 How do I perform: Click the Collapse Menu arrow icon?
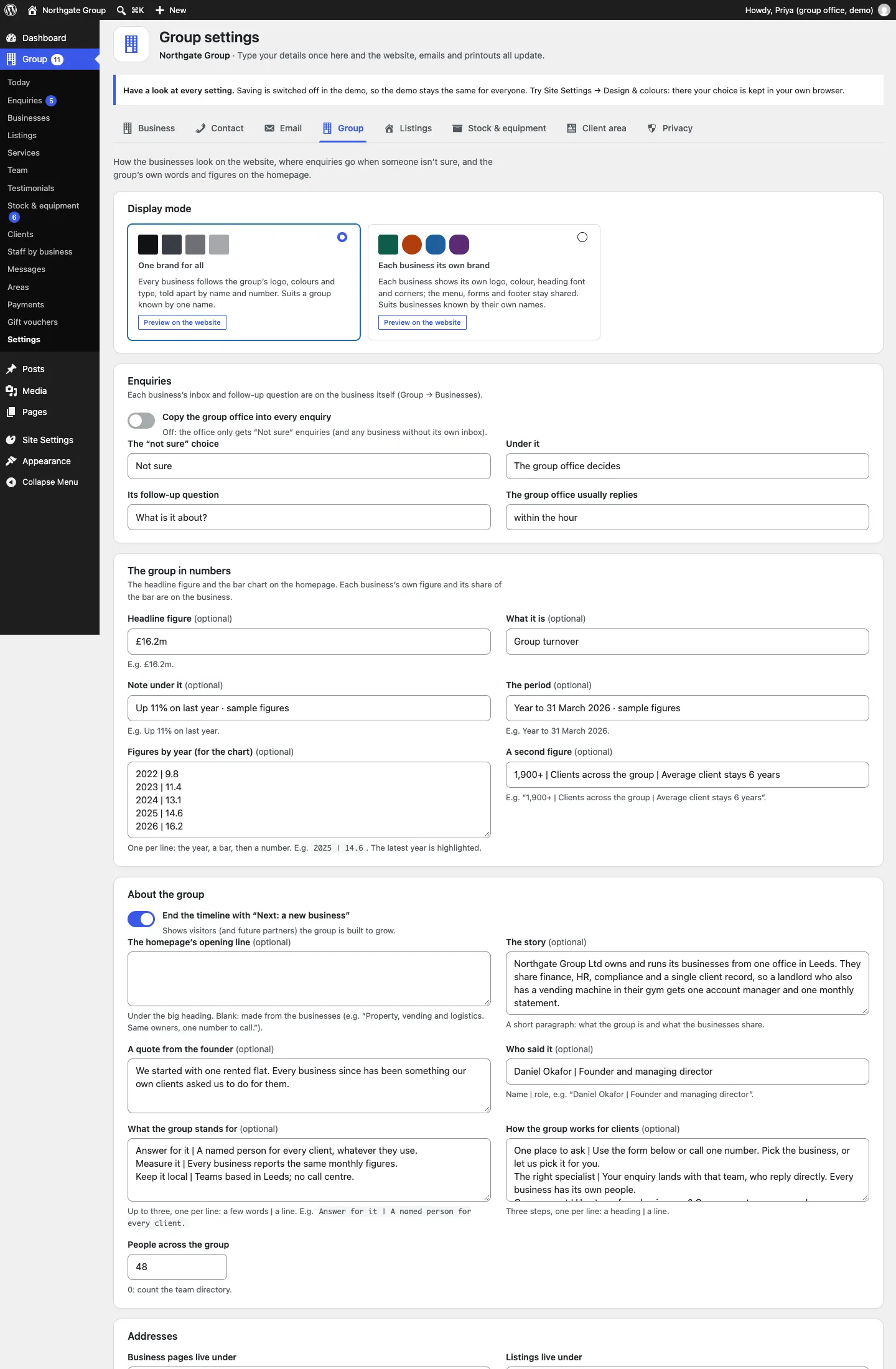point(11,482)
